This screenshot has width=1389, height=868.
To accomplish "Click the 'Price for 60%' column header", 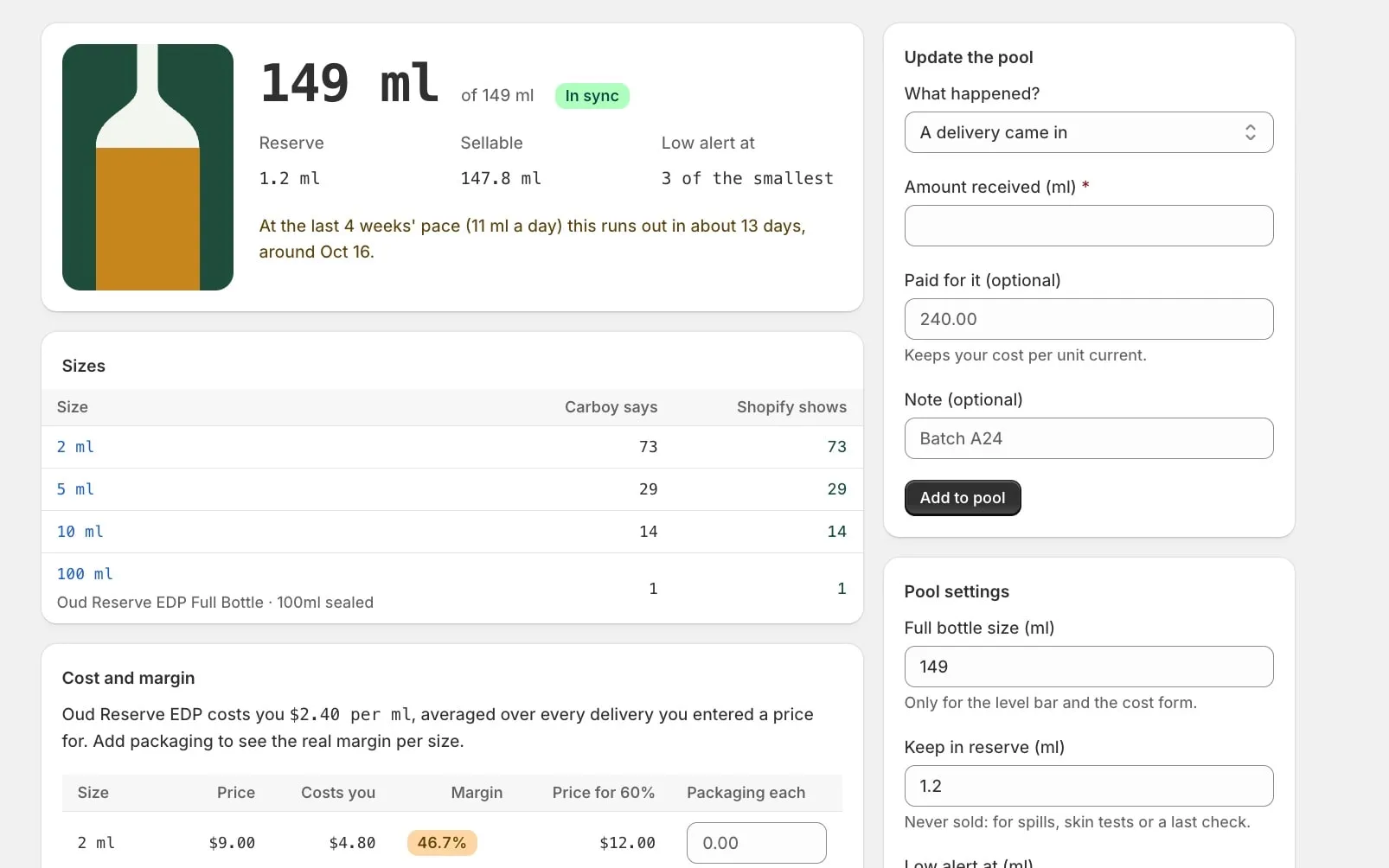I will (604, 793).
